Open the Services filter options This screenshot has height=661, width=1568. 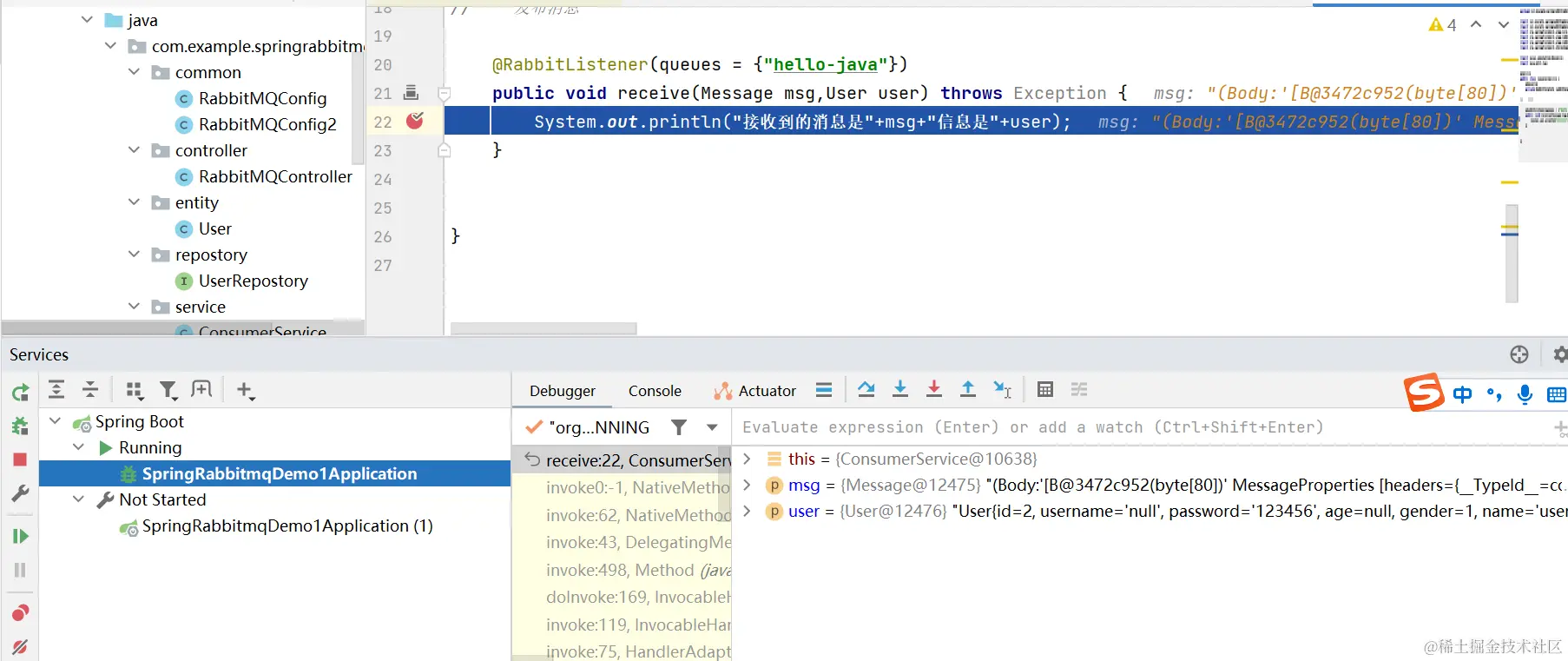[168, 390]
